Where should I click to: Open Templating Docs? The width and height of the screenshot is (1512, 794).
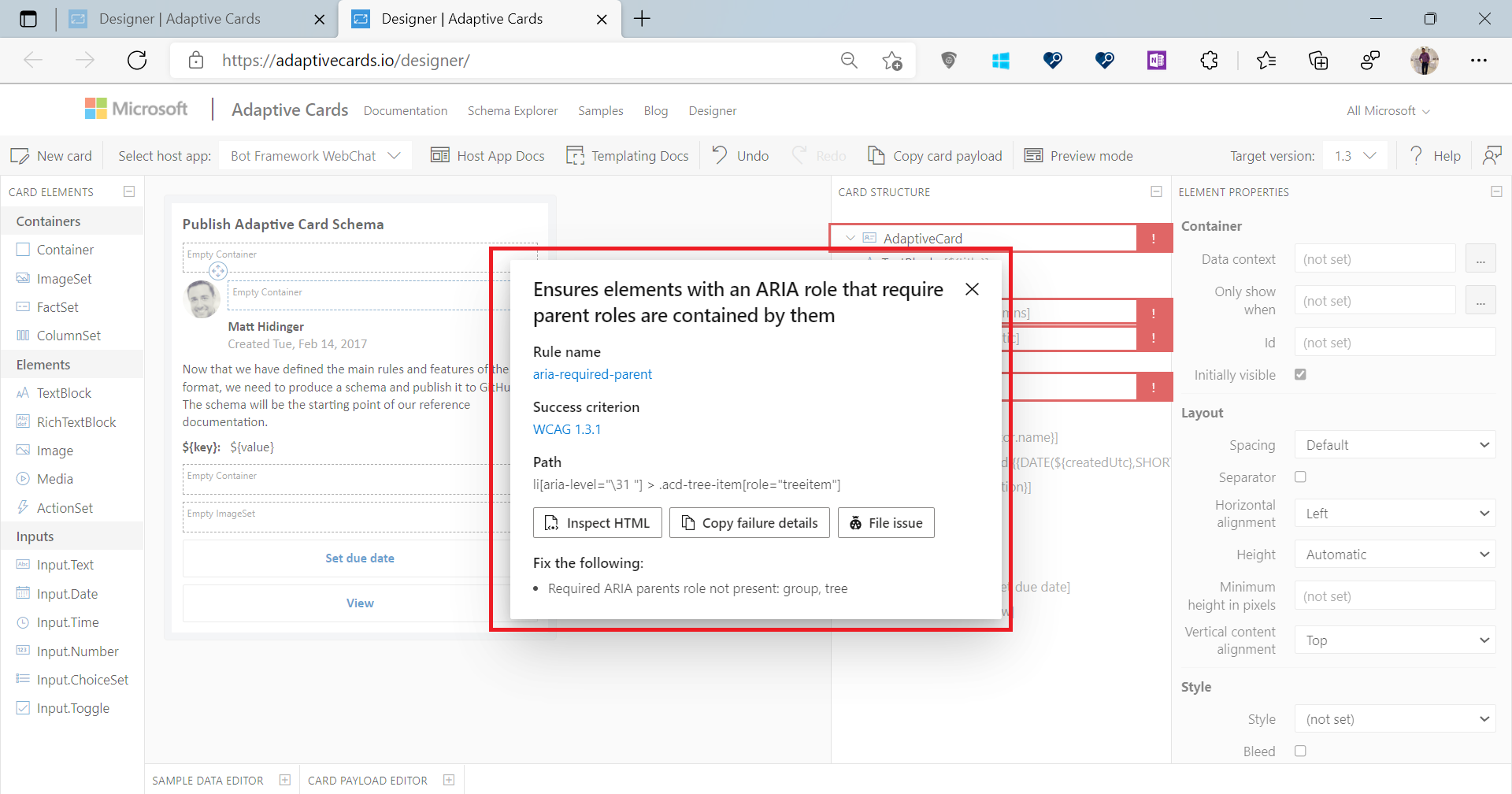pos(628,155)
